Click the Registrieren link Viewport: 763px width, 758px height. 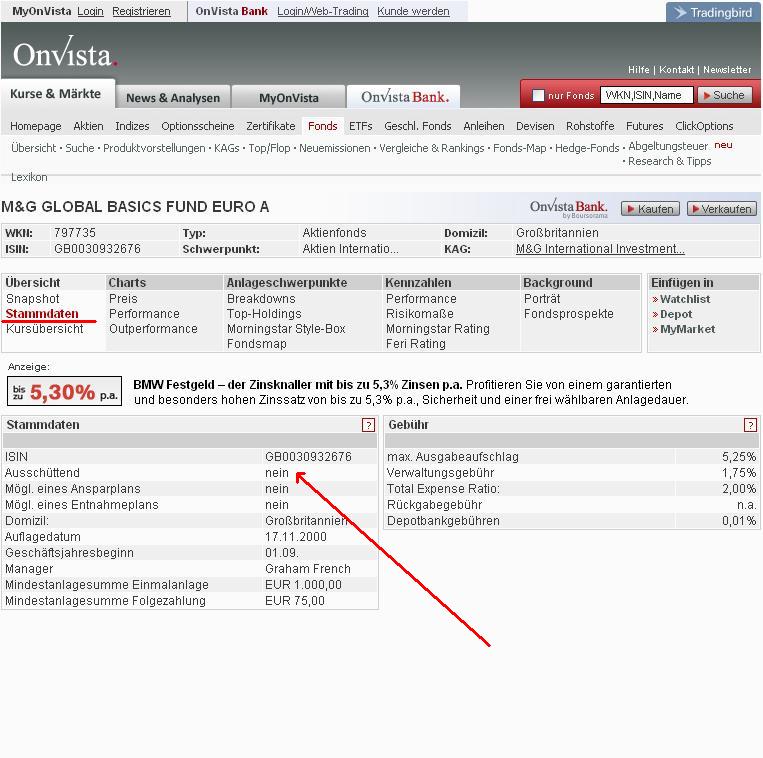141,11
